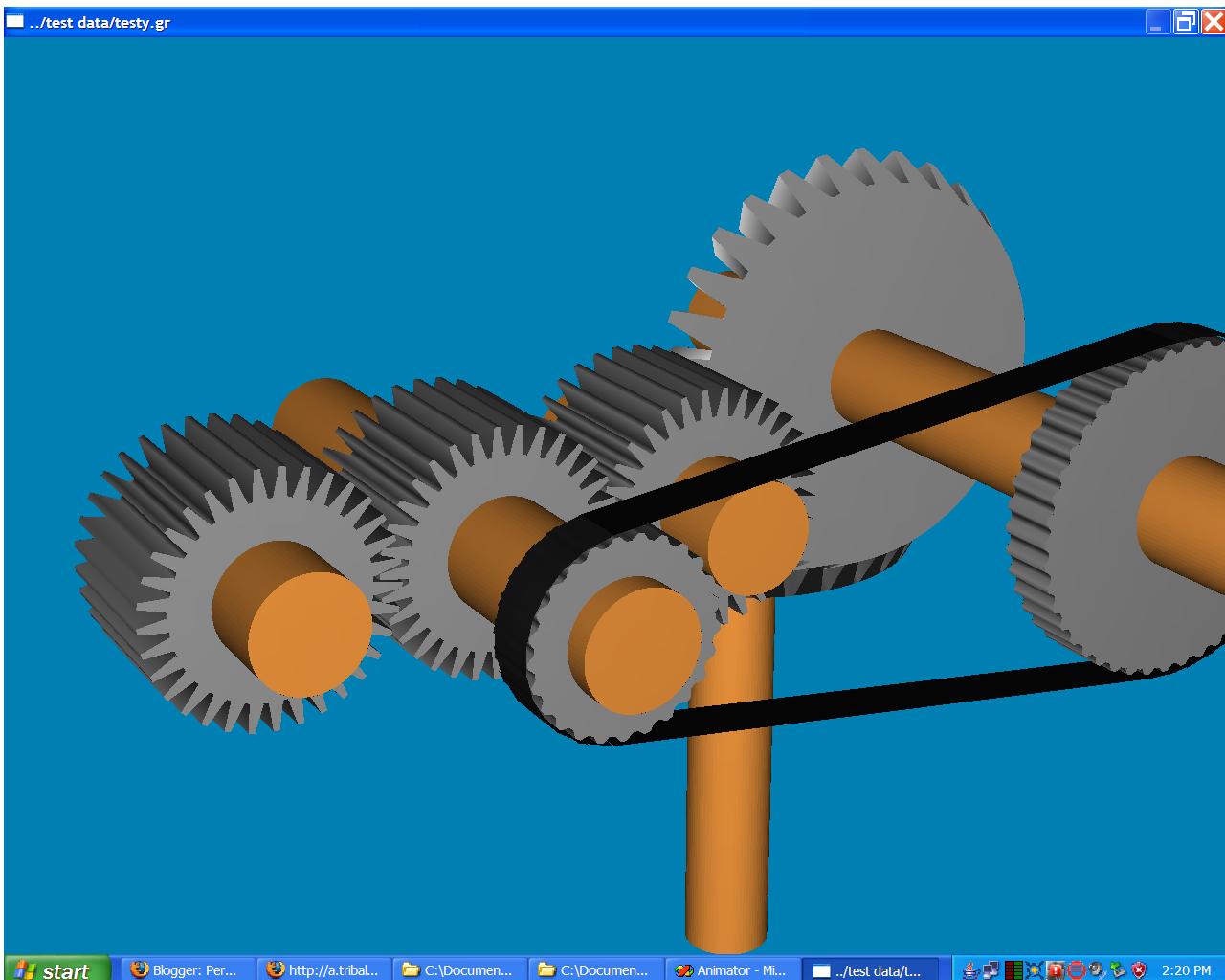Open the first C:\Documents folder taskbar button
The image size is (1225, 980).
459,969
